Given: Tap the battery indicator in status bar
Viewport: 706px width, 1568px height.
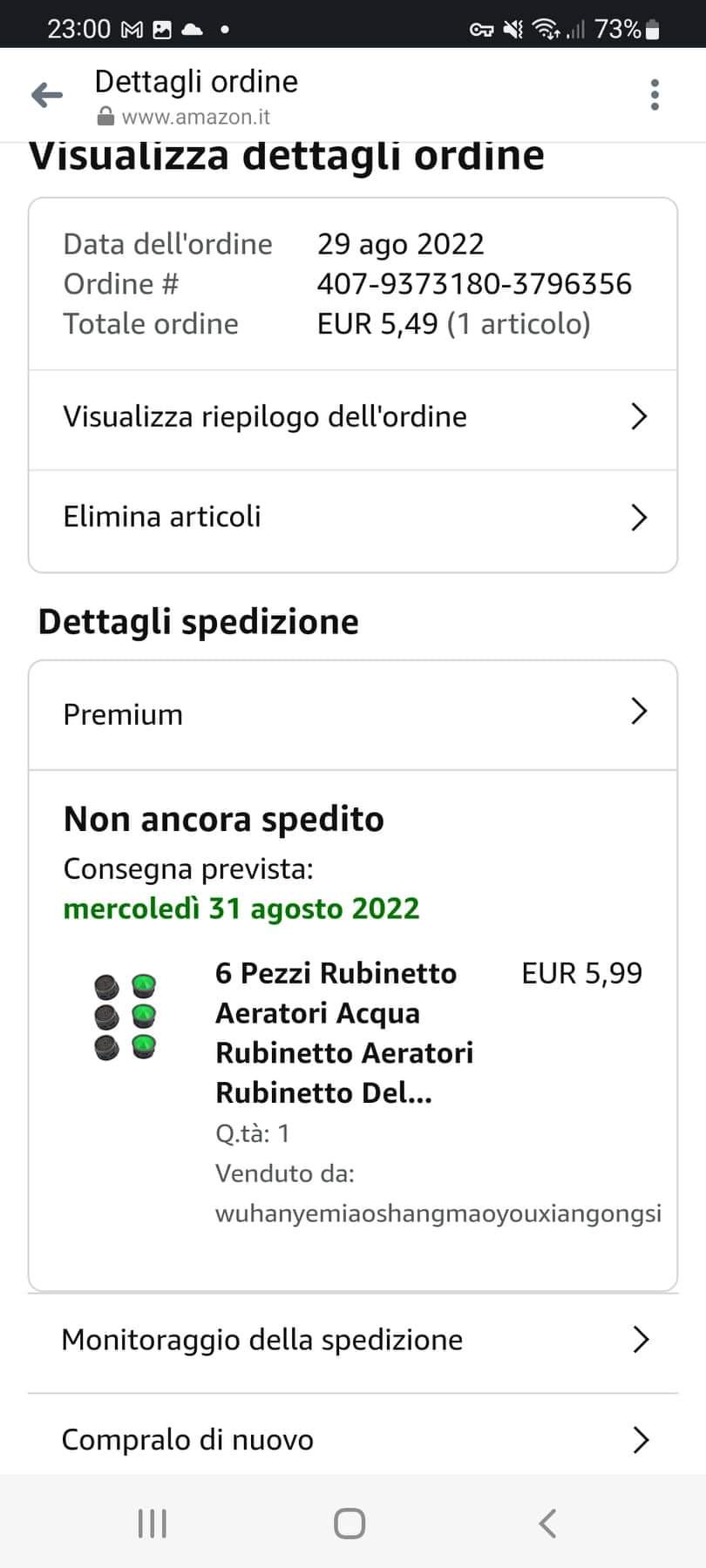Looking at the screenshot, I should 653,30.
